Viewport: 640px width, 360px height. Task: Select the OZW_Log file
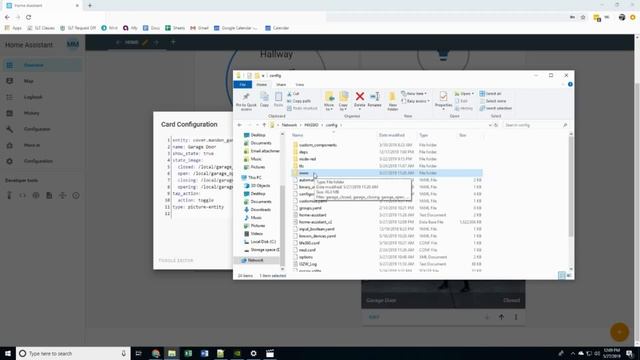tap(308, 264)
